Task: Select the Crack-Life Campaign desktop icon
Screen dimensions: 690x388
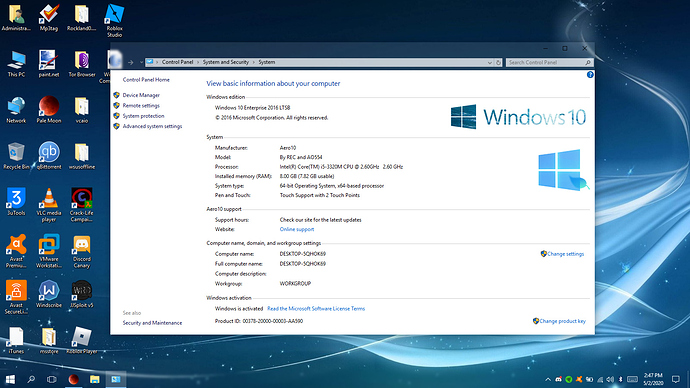Action: coord(82,205)
